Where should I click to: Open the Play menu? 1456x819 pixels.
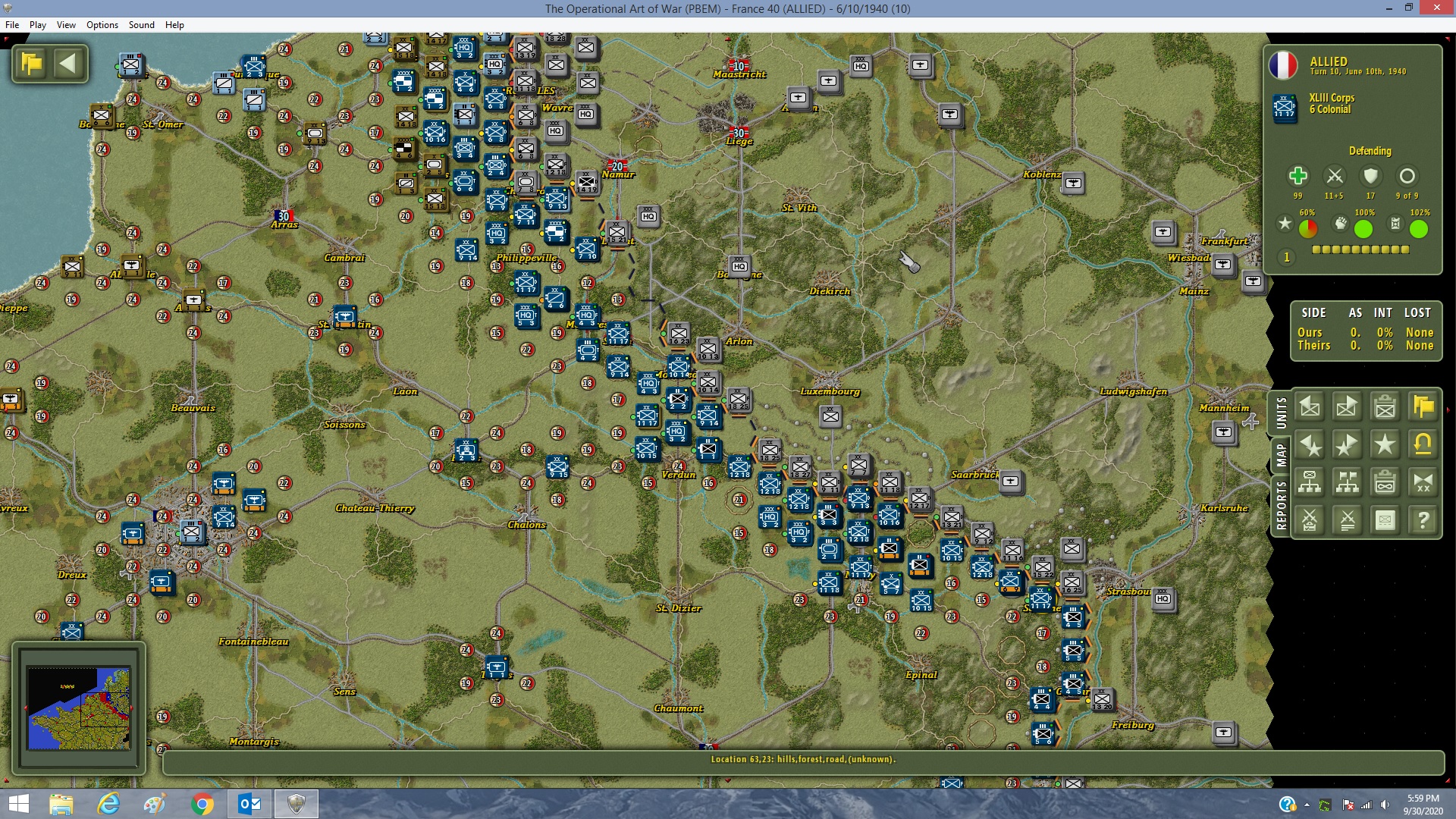(38, 25)
